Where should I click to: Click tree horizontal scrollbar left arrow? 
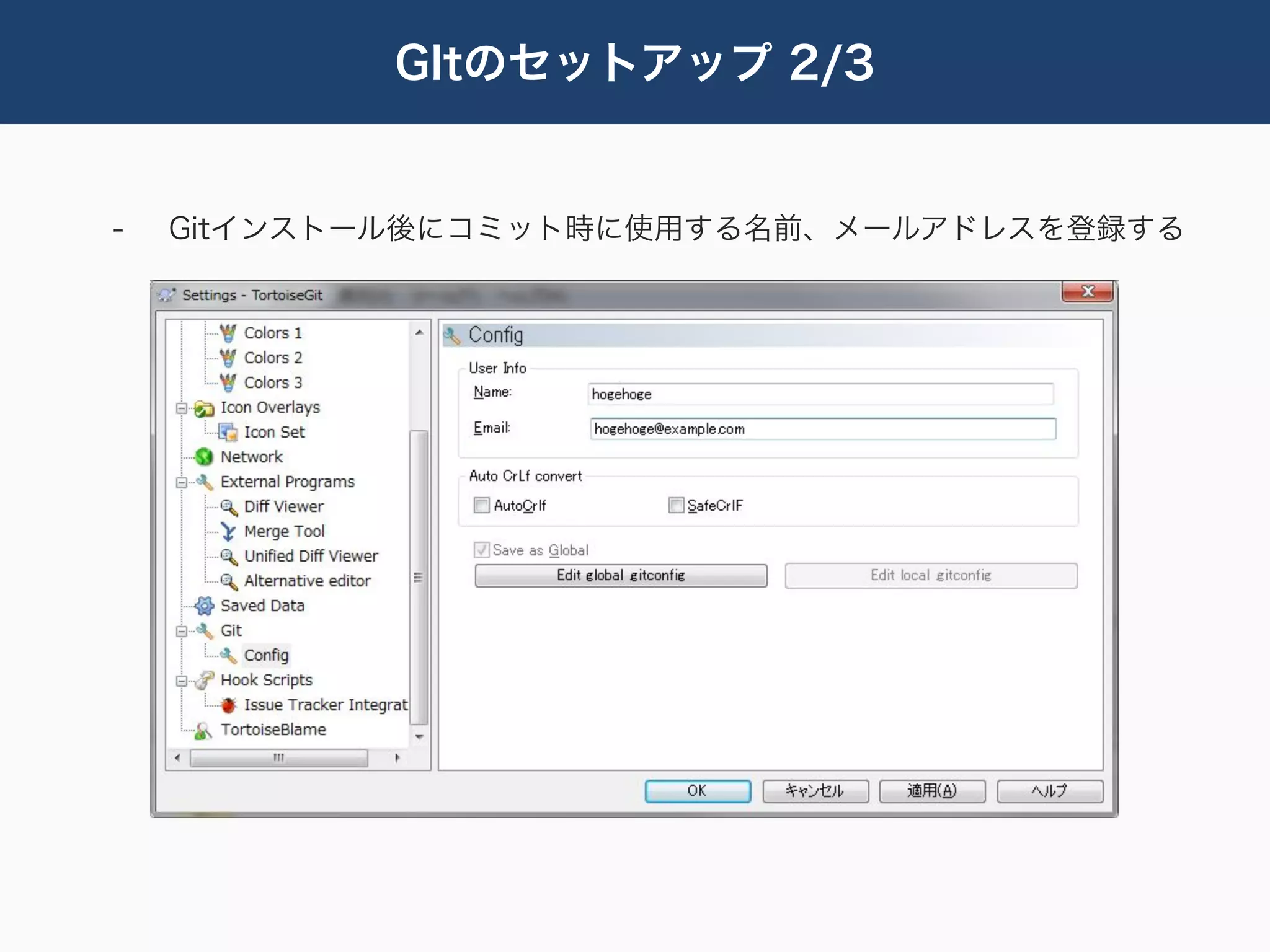pos(177,757)
